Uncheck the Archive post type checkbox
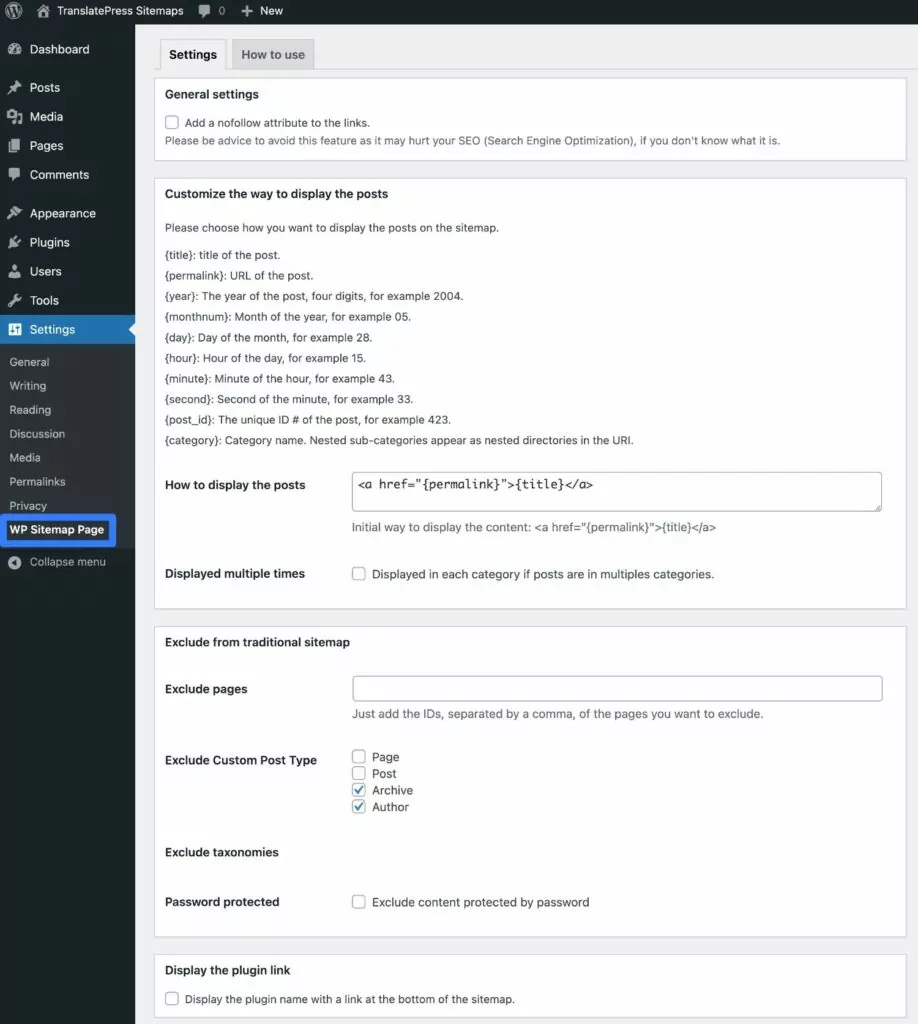 point(359,790)
